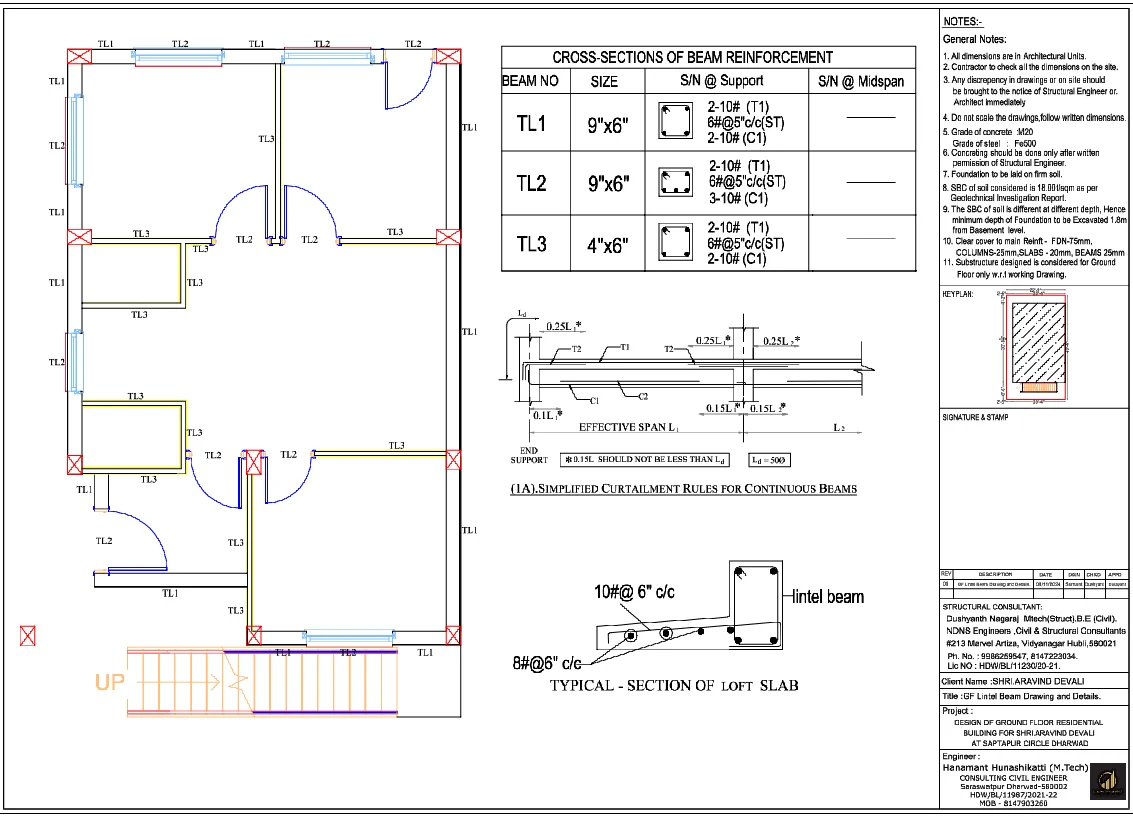Click the Grade of concrete :M20 note
The width and height of the screenshot is (1133, 816).
[988, 132]
